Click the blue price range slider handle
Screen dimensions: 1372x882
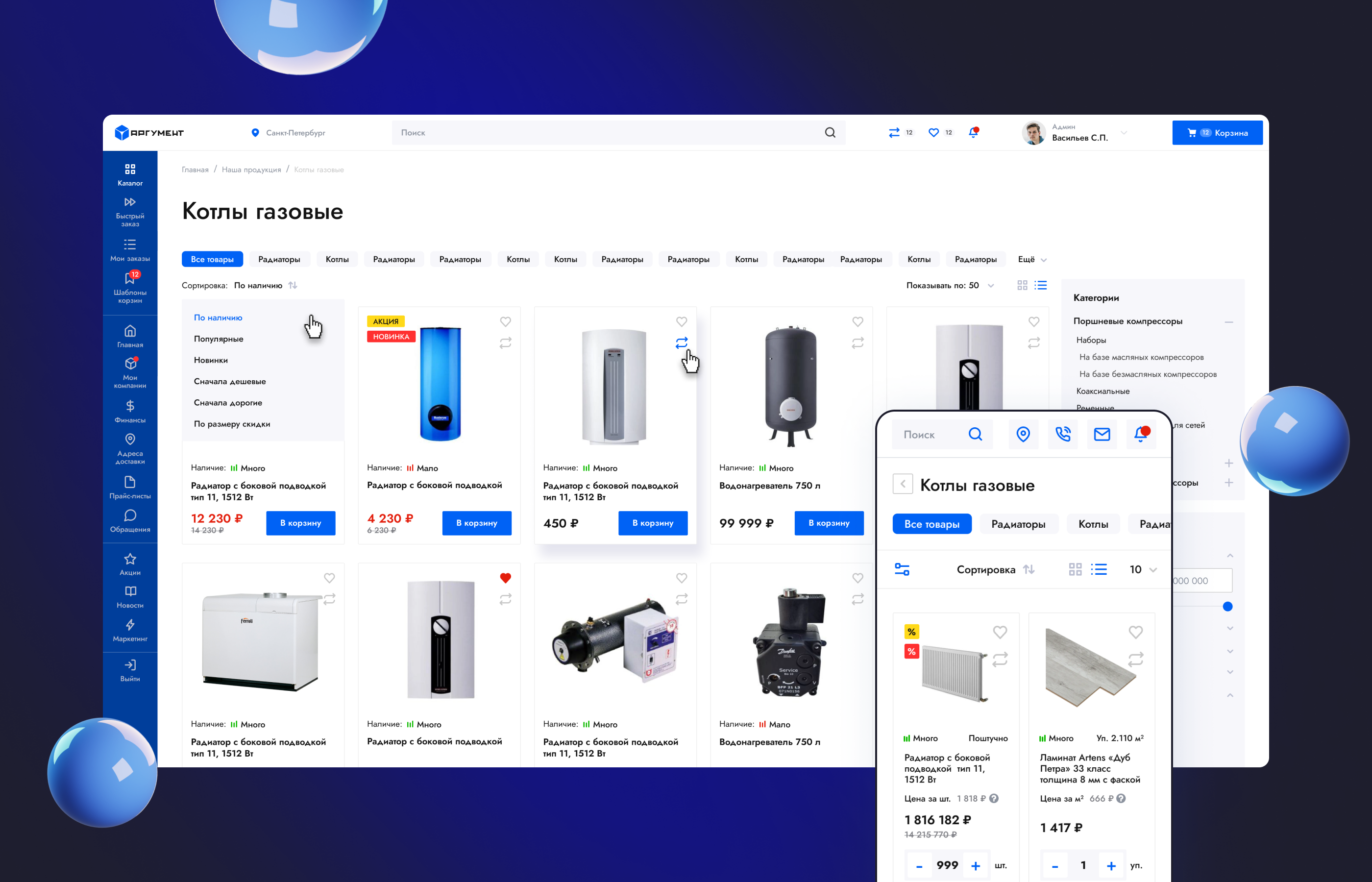pyautogui.click(x=1227, y=607)
